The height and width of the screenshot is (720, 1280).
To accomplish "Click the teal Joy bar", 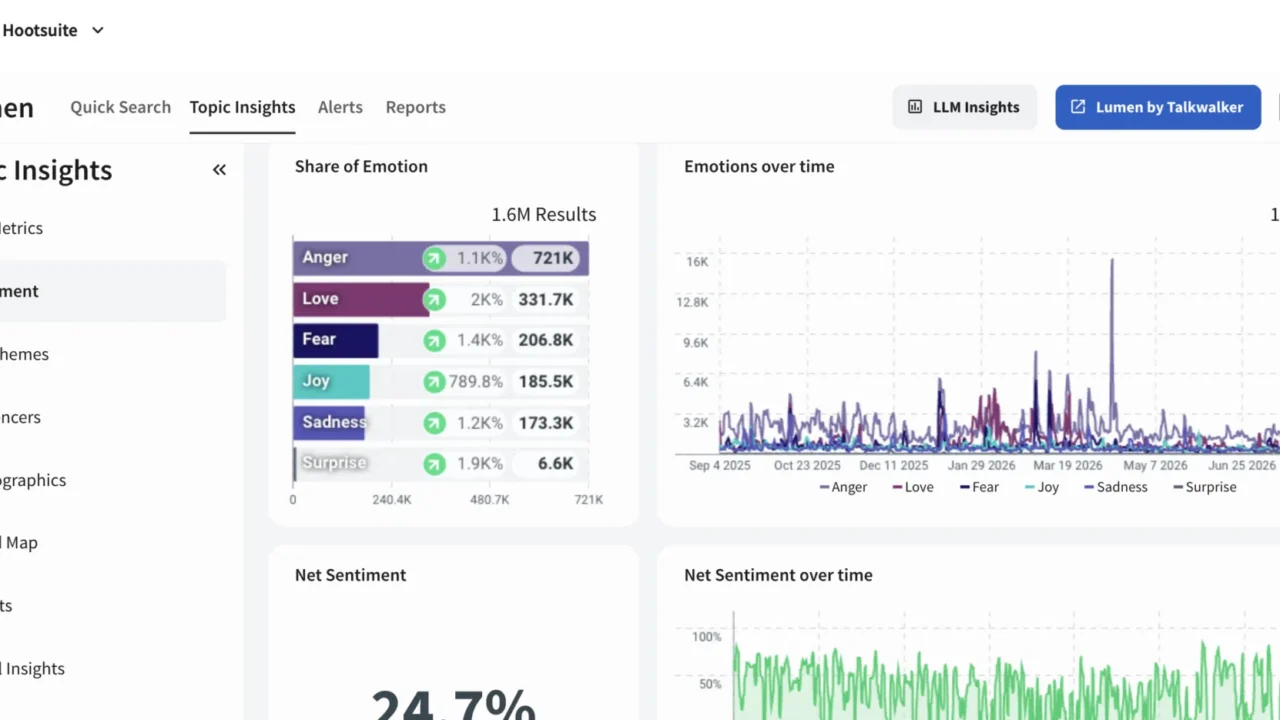I will 331,381.
